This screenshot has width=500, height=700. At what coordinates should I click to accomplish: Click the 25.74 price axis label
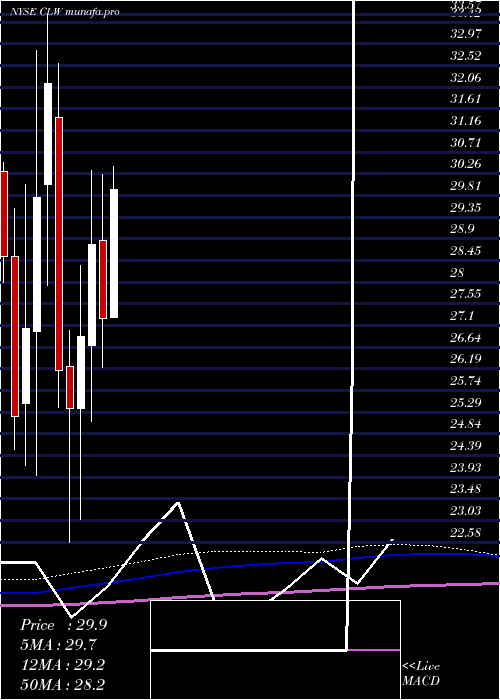pos(466,381)
